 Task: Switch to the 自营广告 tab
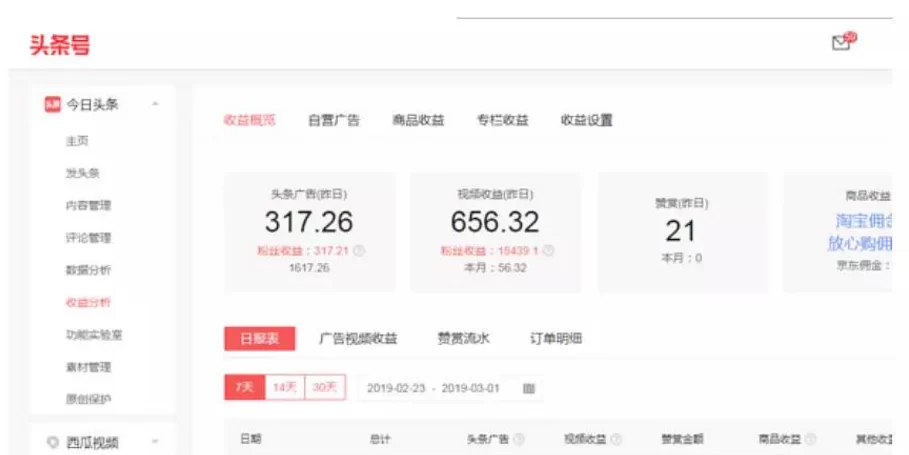point(334,120)
